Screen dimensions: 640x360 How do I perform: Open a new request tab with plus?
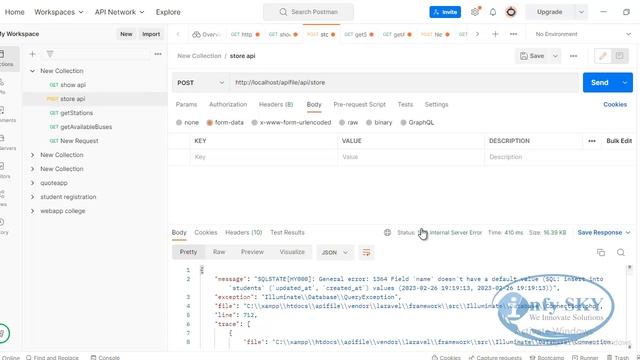[495, 34]
